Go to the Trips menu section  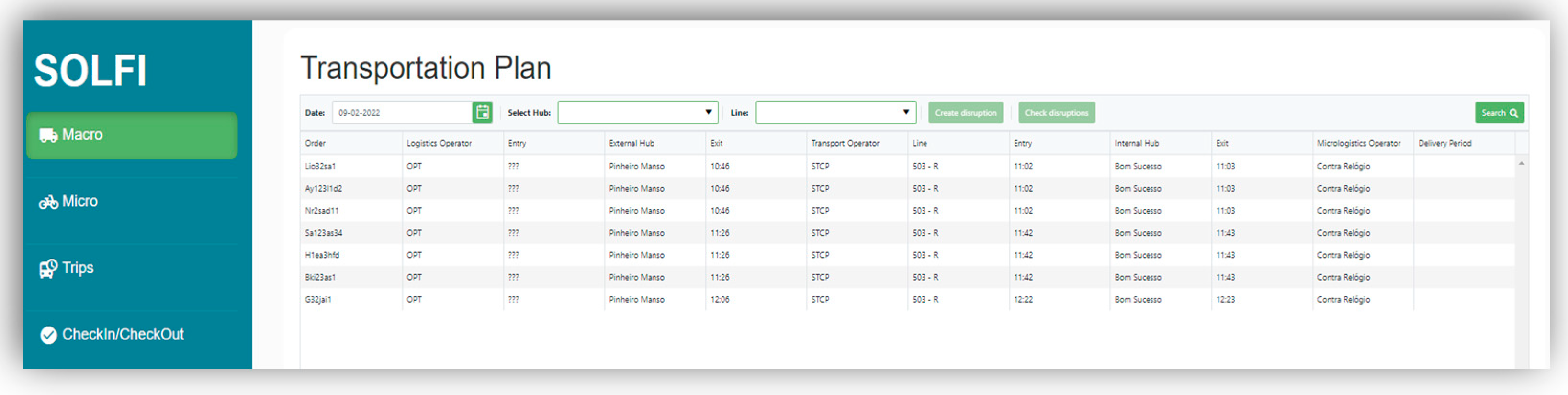pos(78,269)
